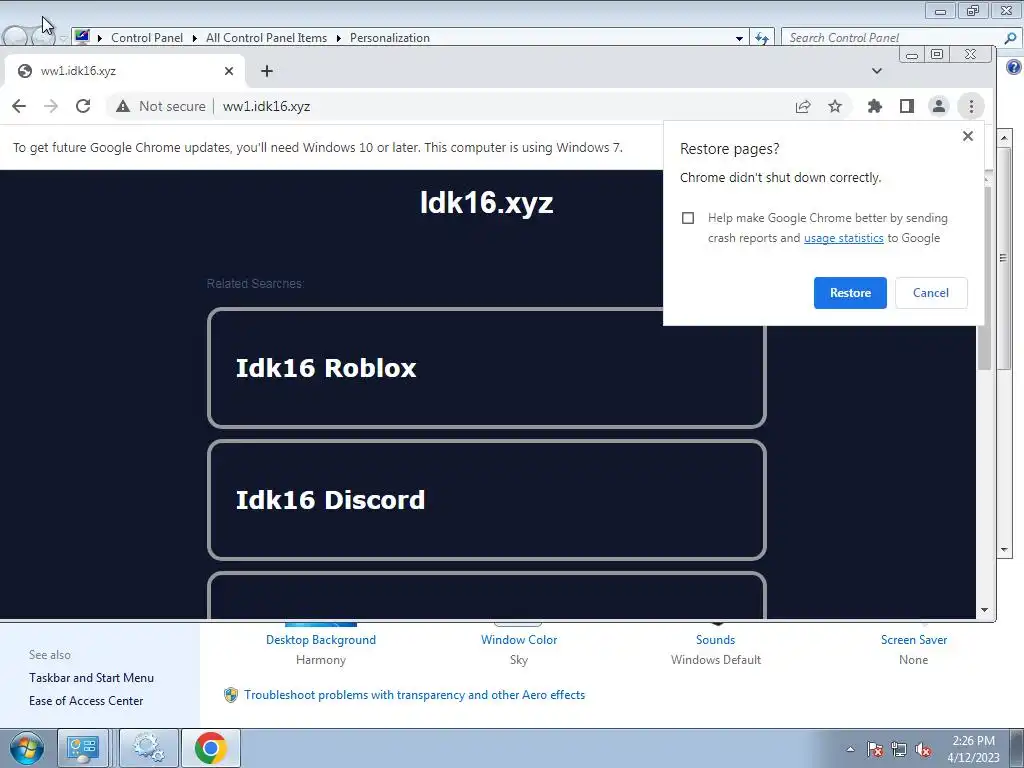Select the ww1.idk16.xyz browser tab
Viewport: 1024px width, 768px height.
(124, 71)
